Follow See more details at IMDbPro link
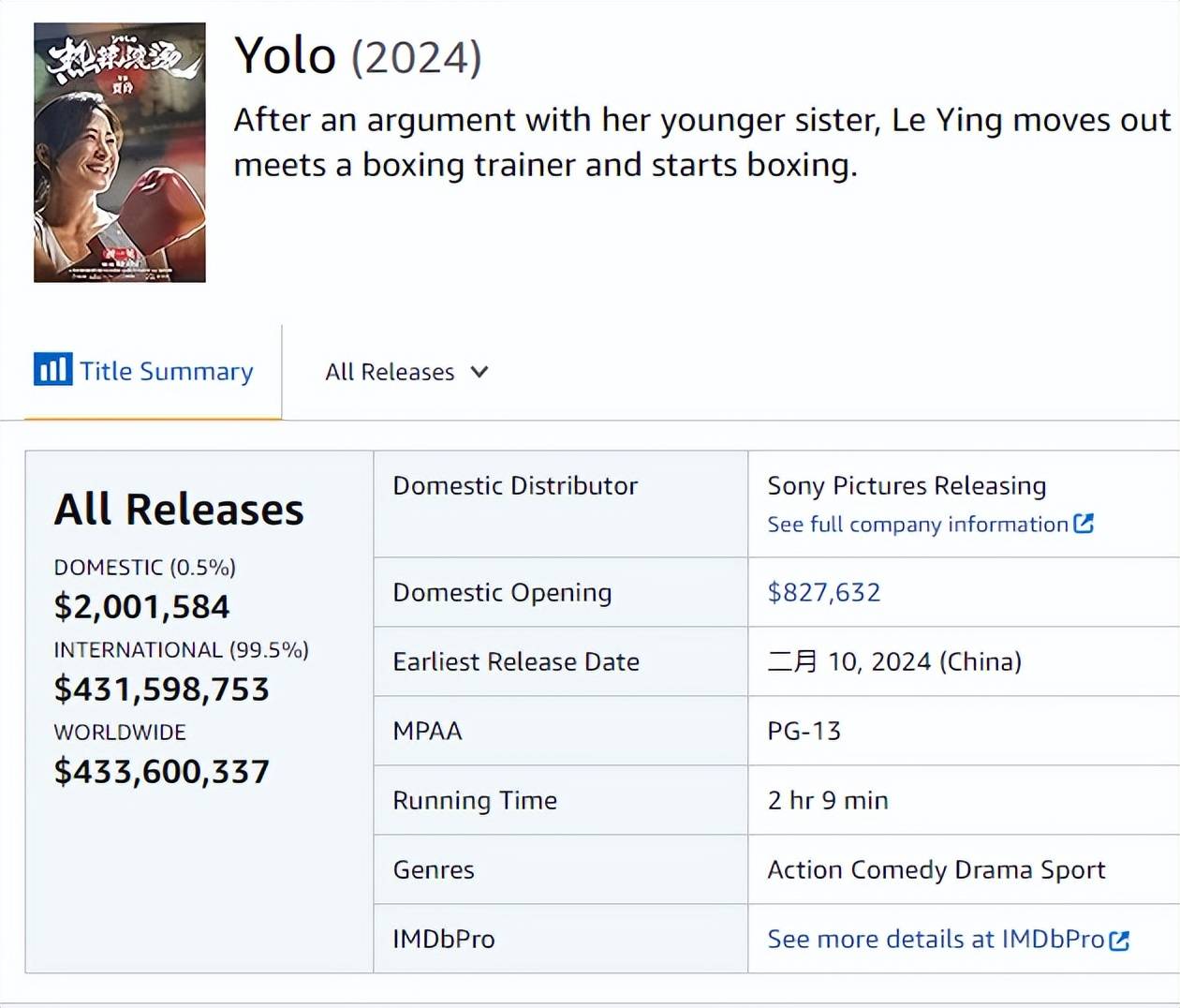 [936, 940]
